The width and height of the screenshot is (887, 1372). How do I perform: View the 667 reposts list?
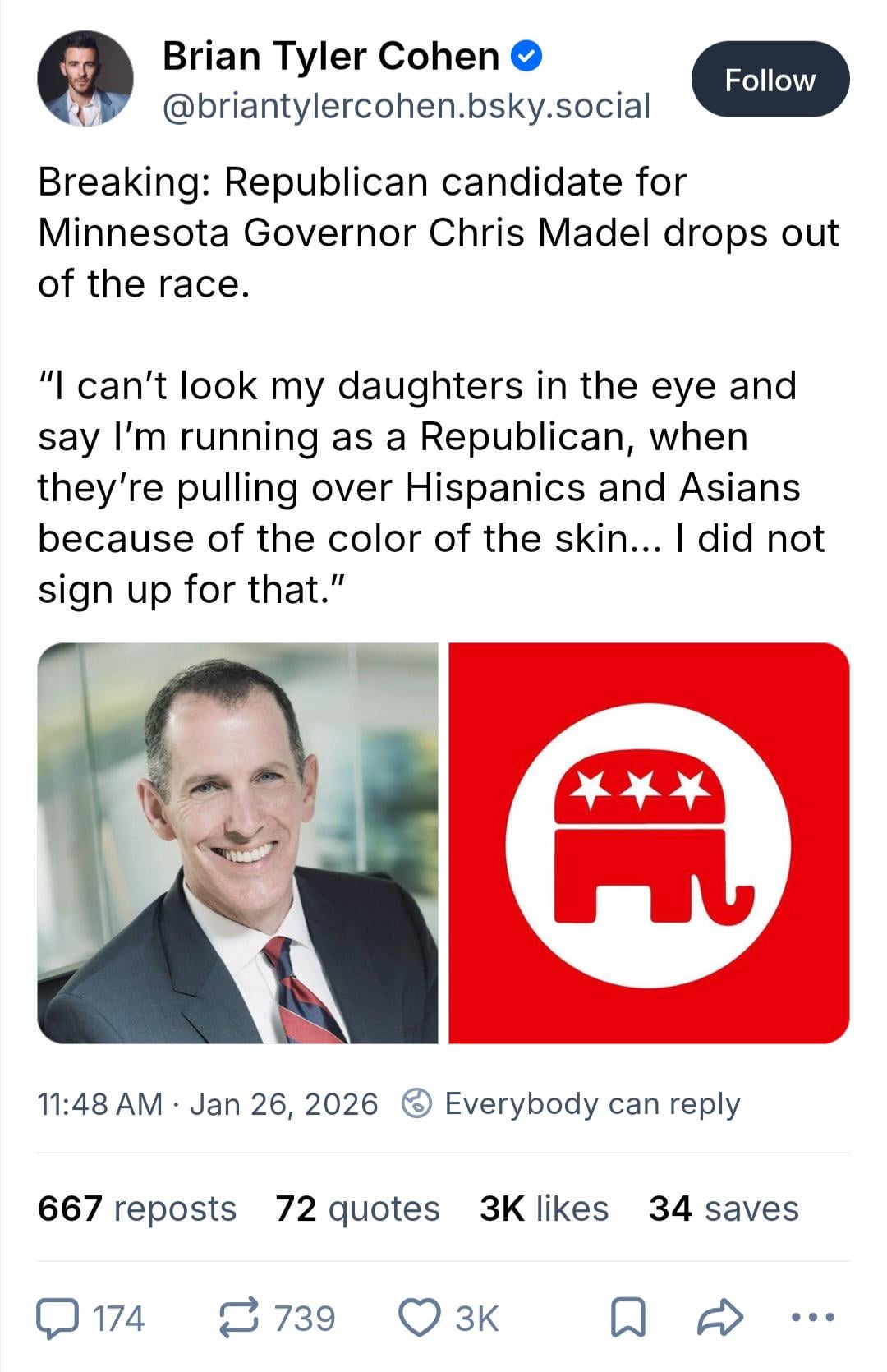click(136, 1209)
